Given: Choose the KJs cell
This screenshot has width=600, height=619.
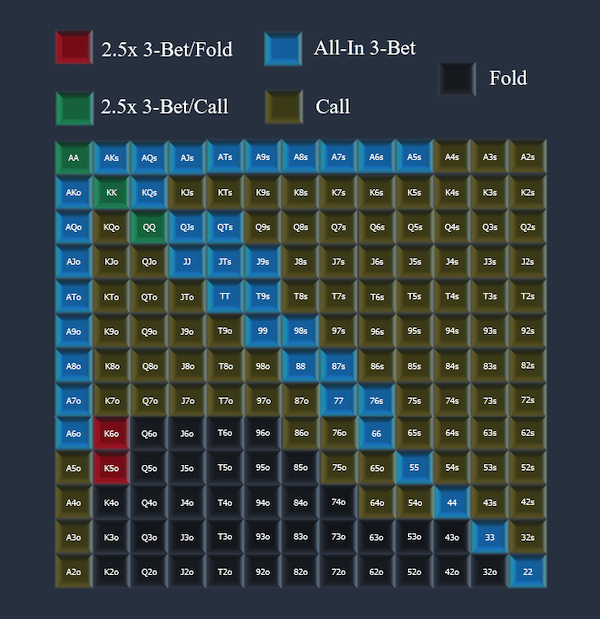Looking at the screenshot, I should click(x=188, y=192).
